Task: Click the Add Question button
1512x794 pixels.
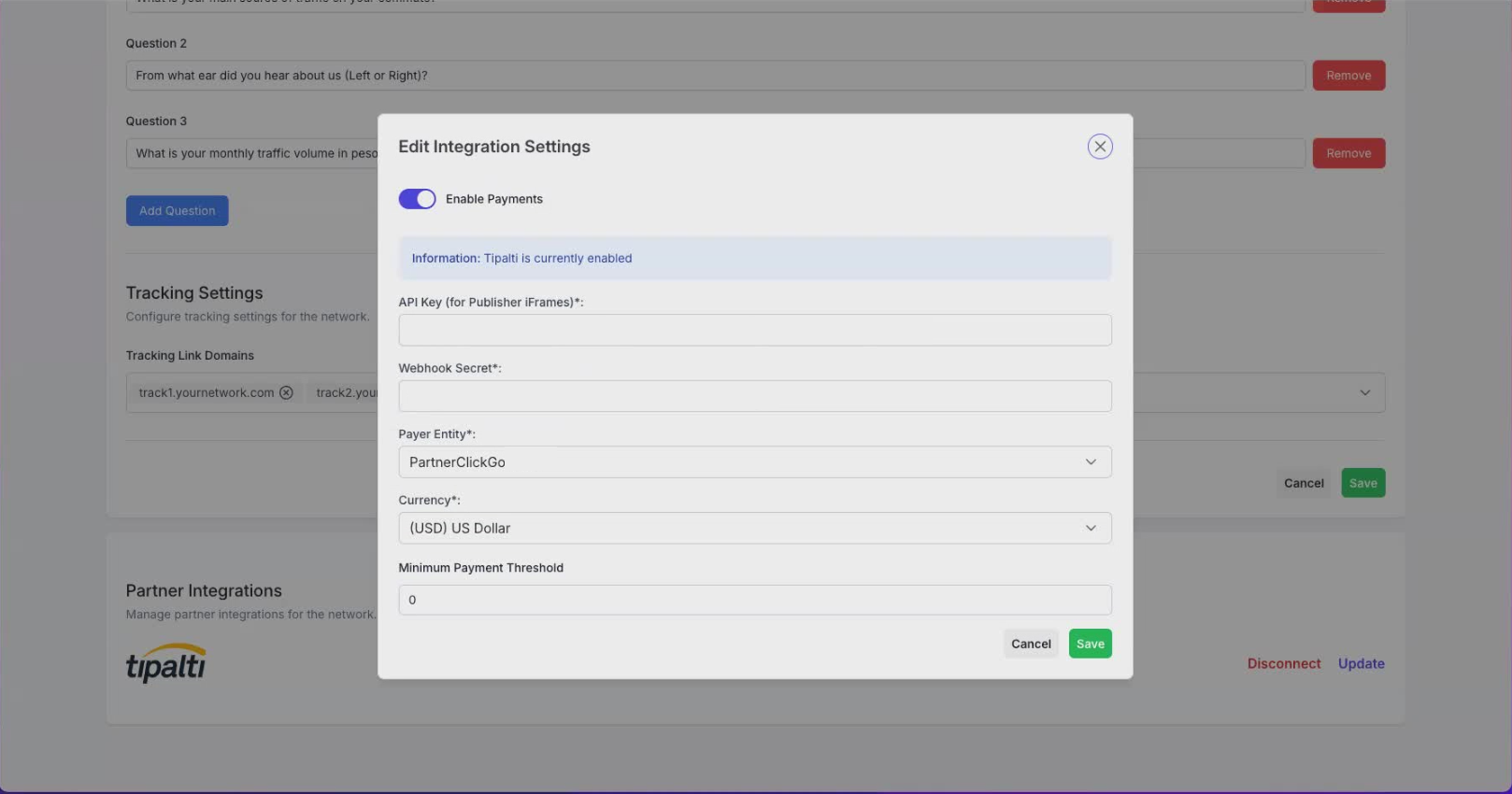Action: click(177, 211)
